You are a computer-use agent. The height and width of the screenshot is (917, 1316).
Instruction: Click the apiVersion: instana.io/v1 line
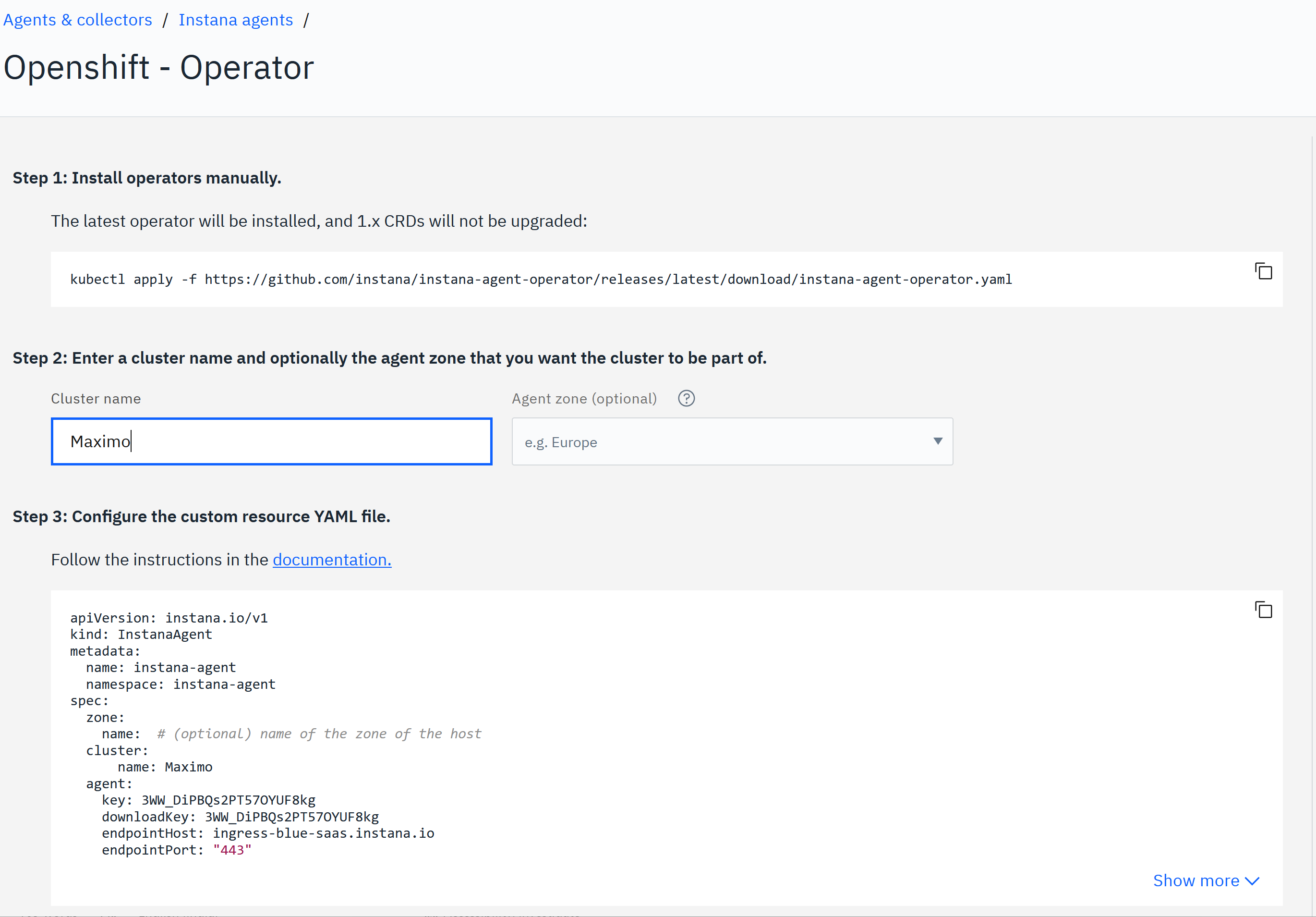pos(169,617)
